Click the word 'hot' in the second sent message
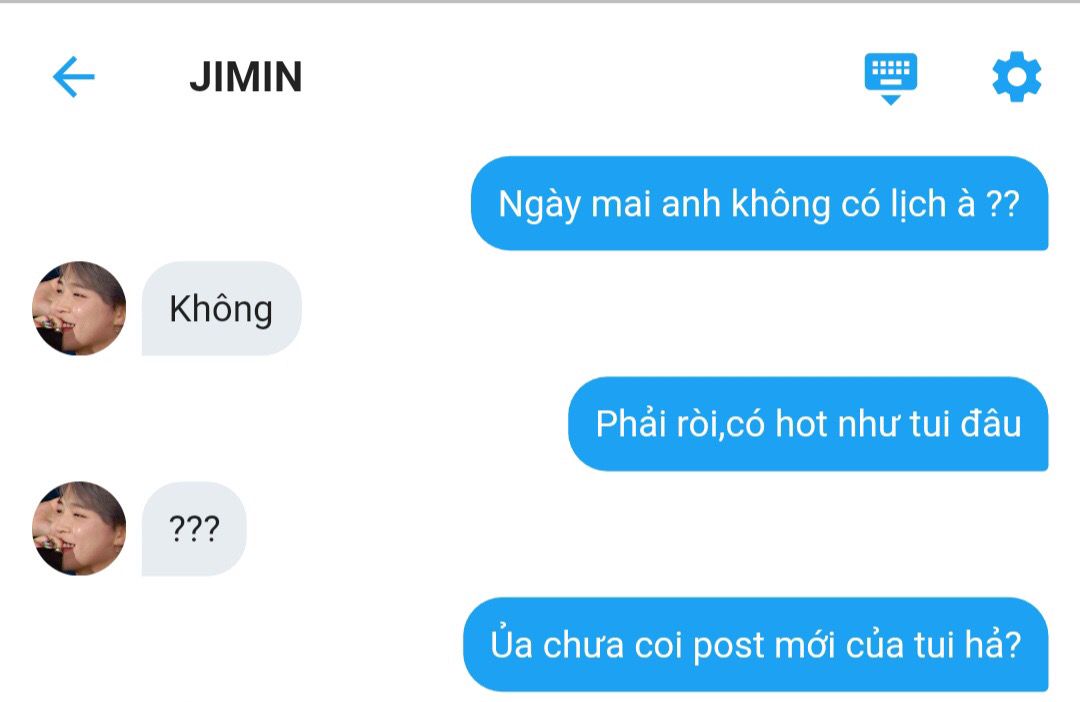 pos(801,424)
